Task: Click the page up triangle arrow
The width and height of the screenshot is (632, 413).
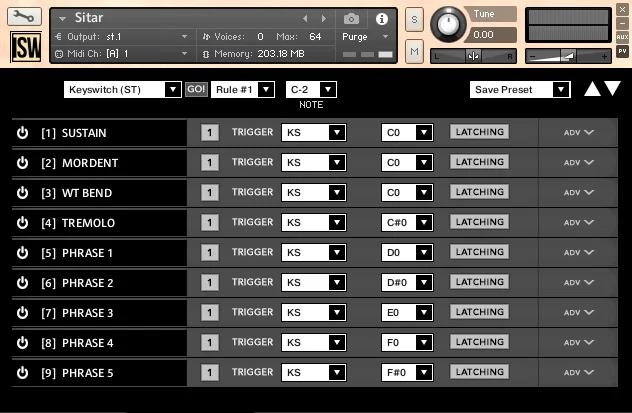Action: click(592, 89)
